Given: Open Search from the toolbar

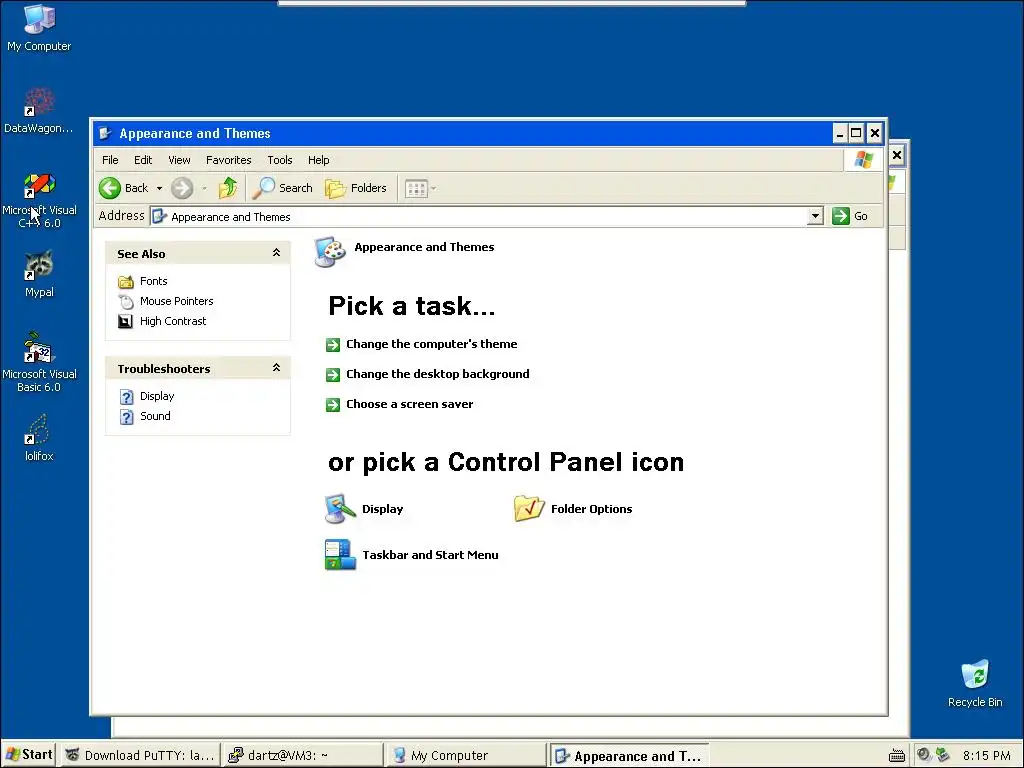Looking at the screenshot, I should click(283, 188).
